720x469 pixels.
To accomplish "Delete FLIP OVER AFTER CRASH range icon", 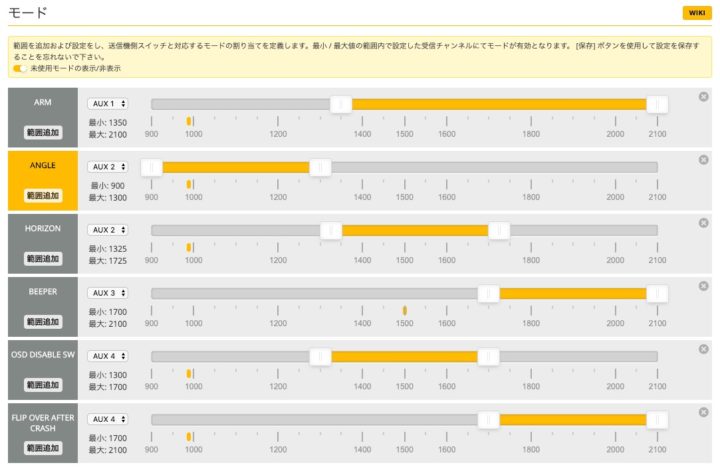I will pos(703,411).
